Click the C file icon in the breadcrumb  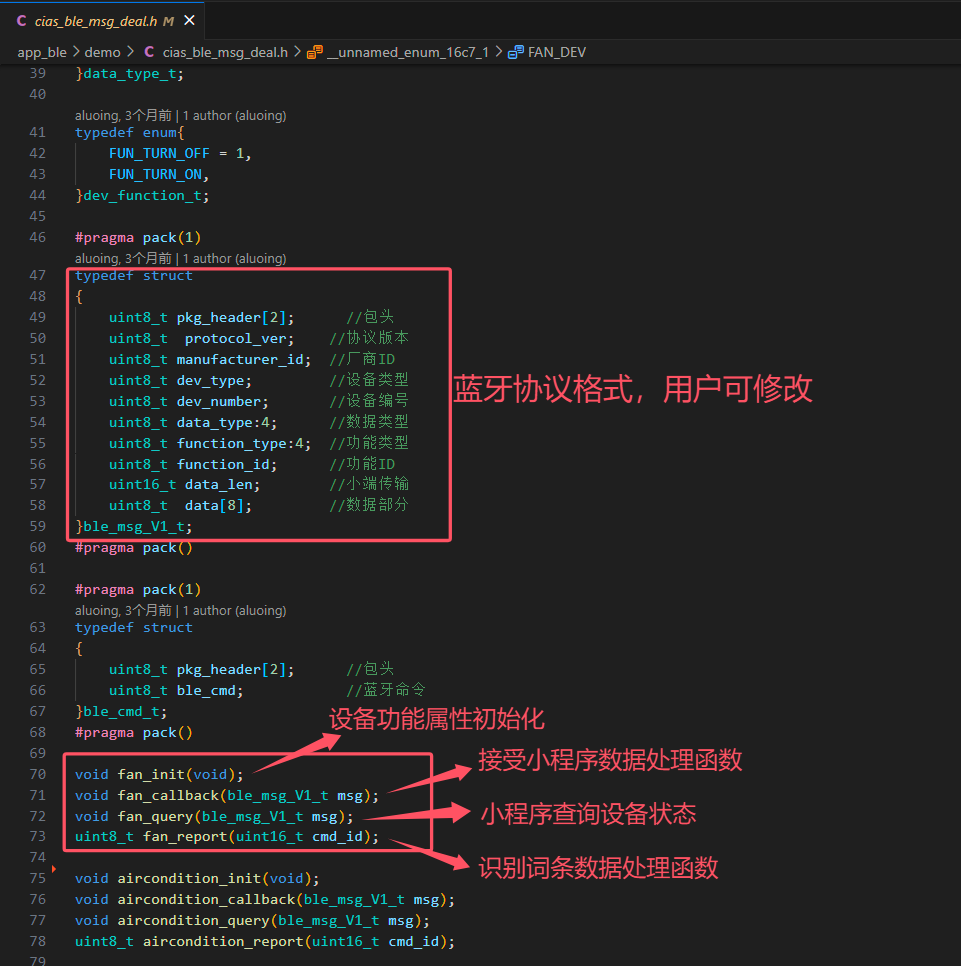point(149,52)
